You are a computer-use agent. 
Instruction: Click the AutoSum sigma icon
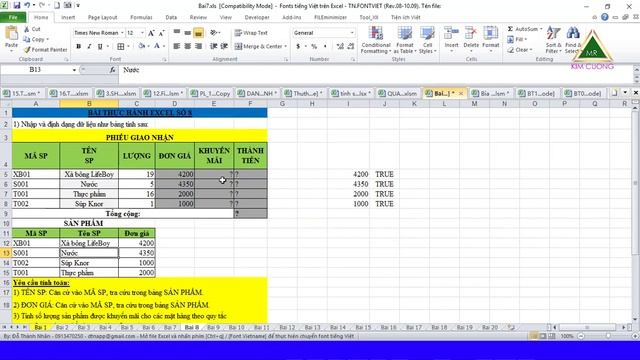pyautogui.click(x=510, y=29)
